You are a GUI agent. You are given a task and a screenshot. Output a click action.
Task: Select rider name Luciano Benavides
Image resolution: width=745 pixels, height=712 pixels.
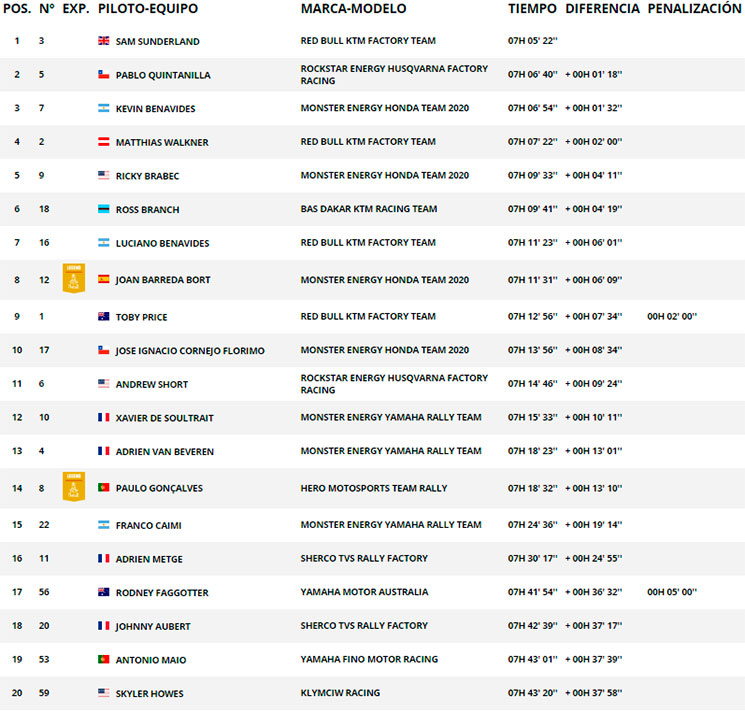click(162, 244)
